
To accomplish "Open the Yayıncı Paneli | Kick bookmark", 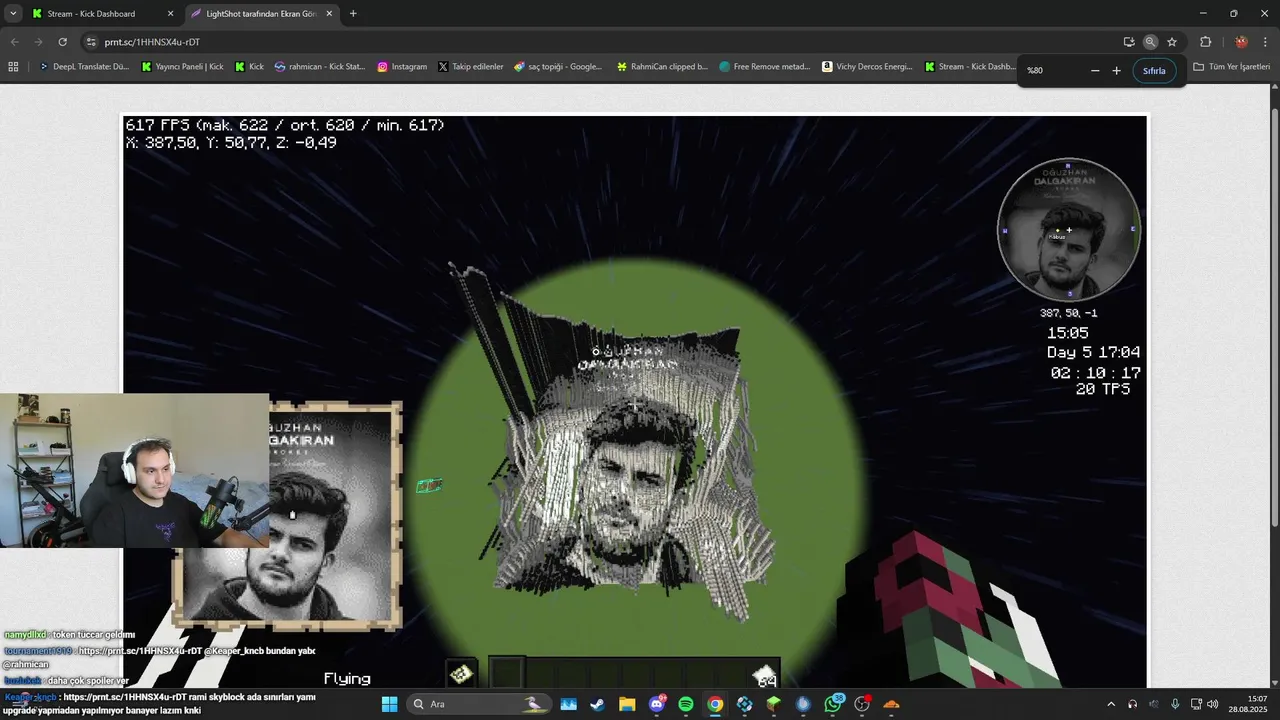I will point(182,67).
